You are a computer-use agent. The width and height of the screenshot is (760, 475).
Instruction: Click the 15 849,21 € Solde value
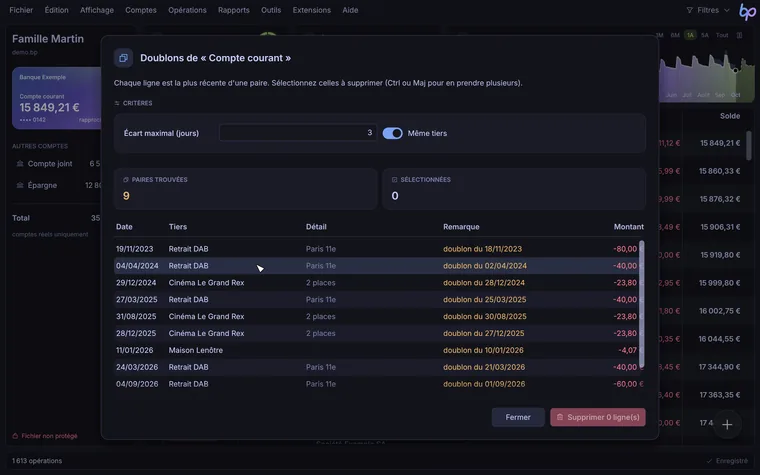[x=720, y=143]
